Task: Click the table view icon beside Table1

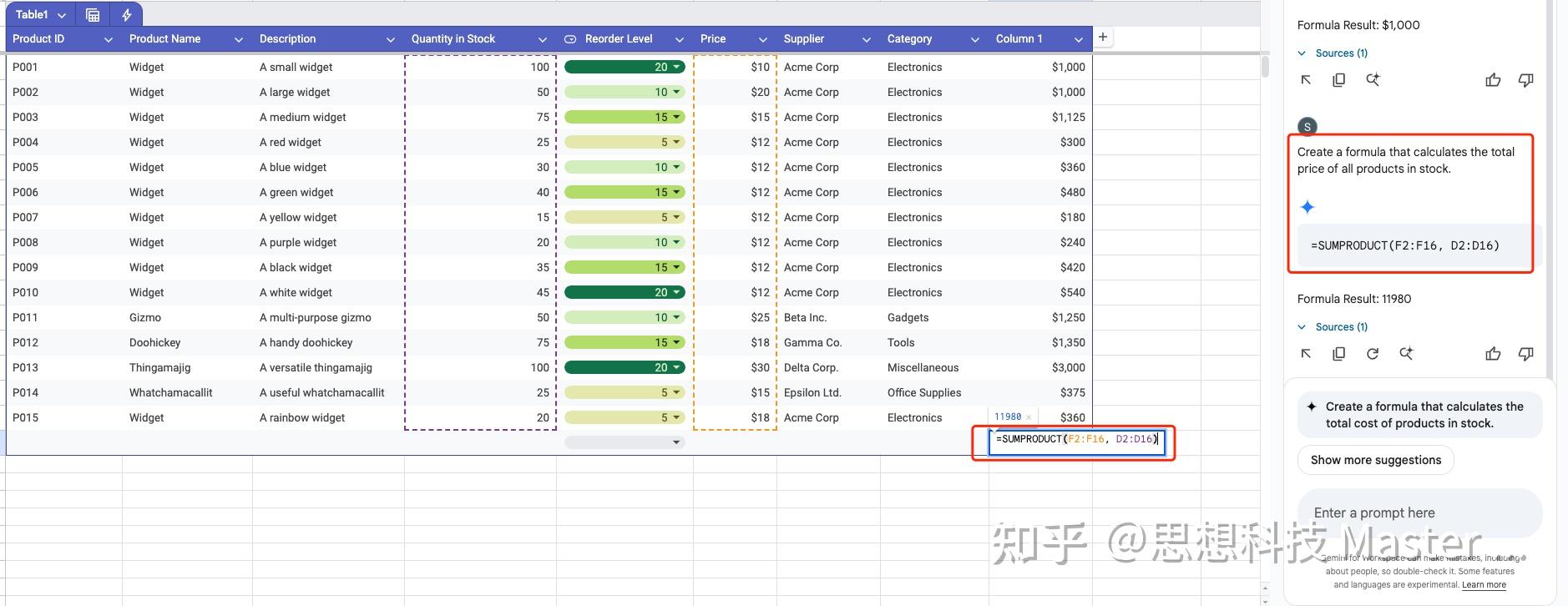Action: point(93,14)
